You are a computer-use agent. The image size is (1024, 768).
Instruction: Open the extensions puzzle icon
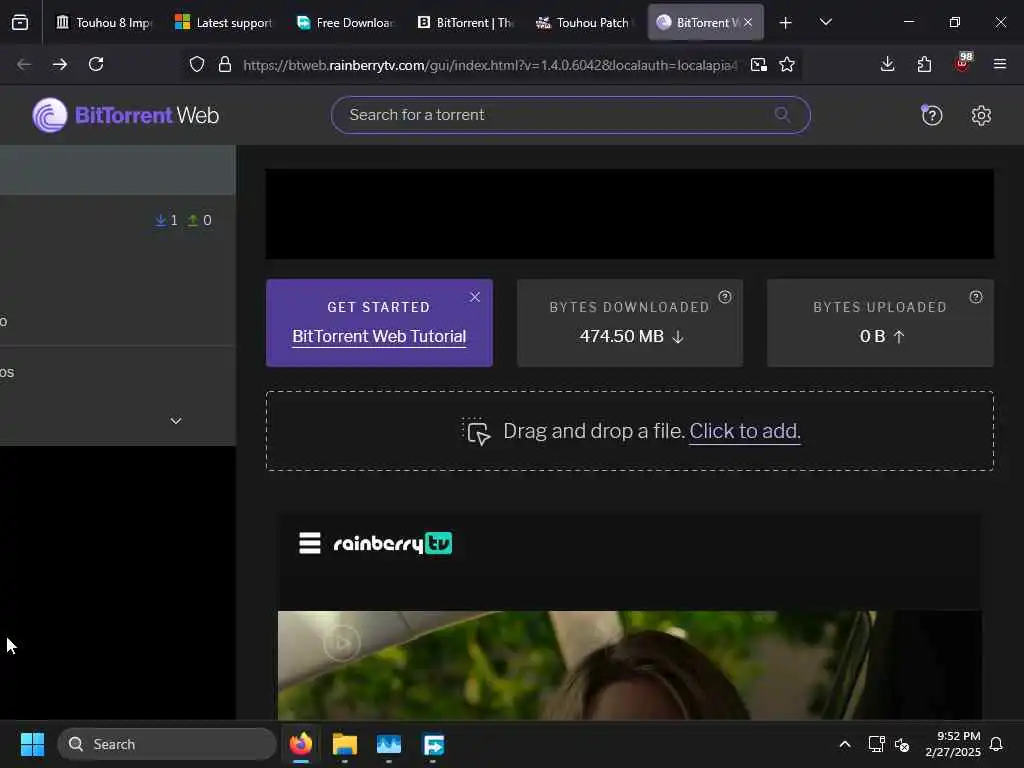click(924, 64)
